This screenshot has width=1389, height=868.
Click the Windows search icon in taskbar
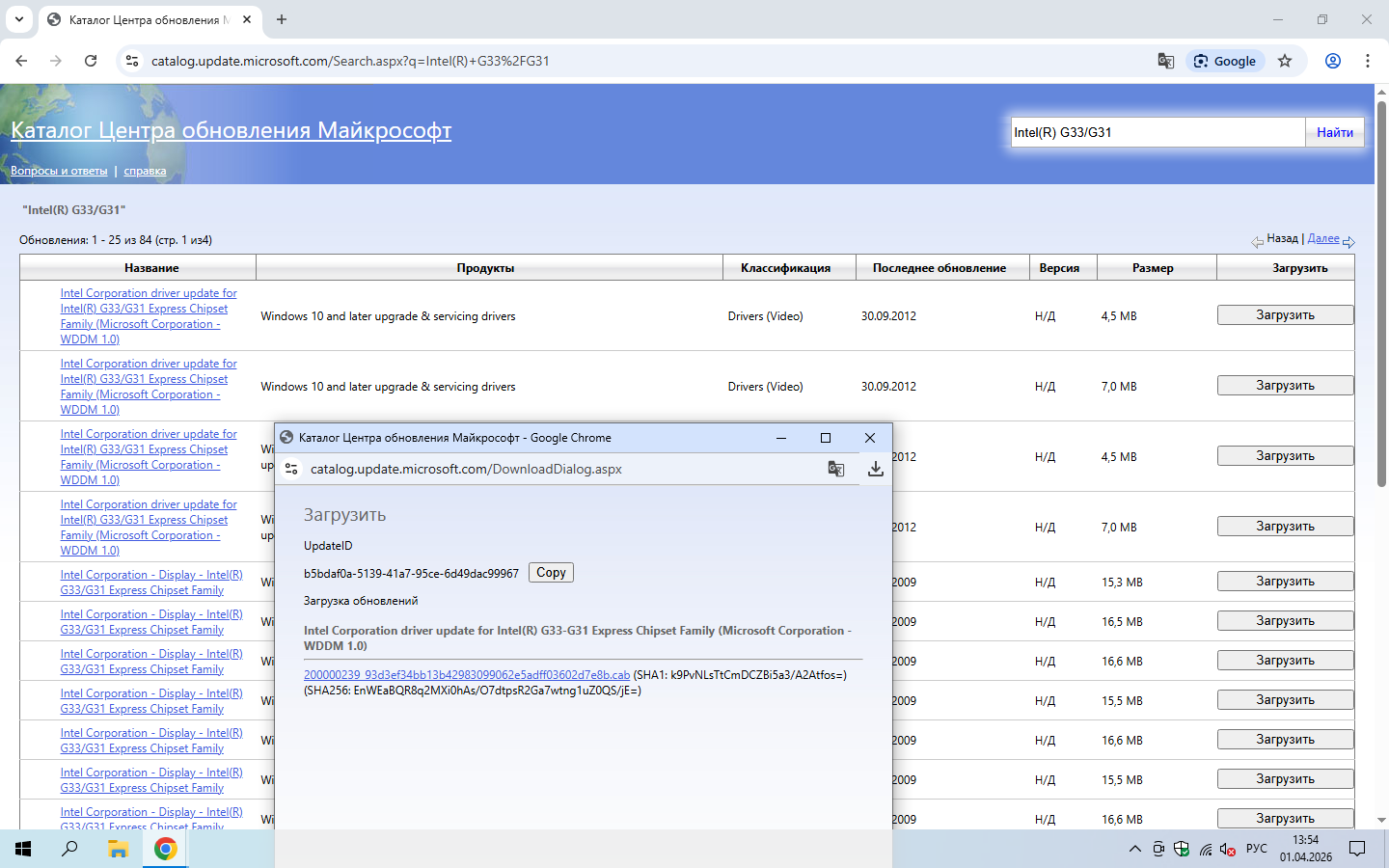click(x=69, y=849)
